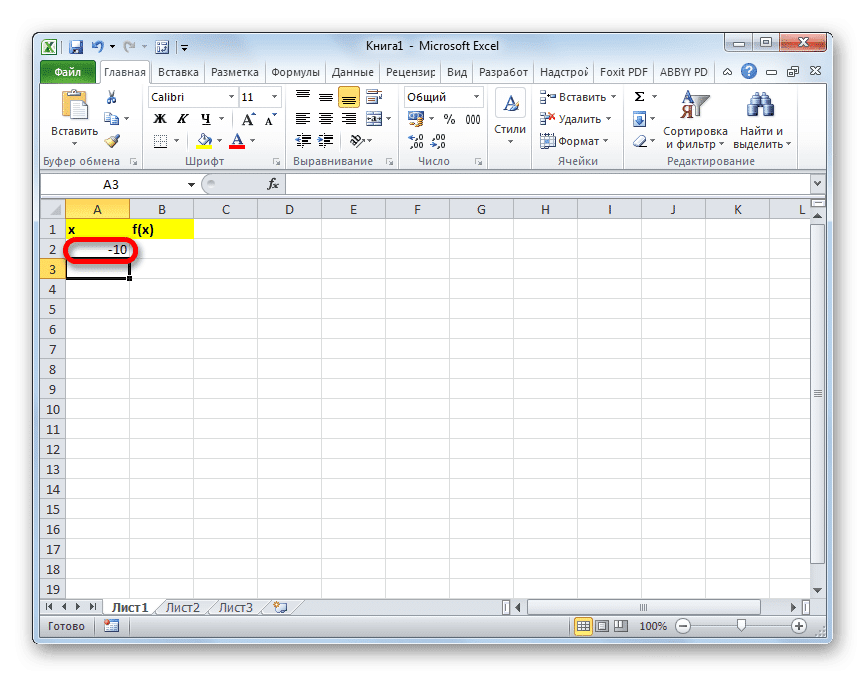The width and height of the screenshot is (866, 677).
Task: Click the insert function fx icon
Action: point(272,184)
